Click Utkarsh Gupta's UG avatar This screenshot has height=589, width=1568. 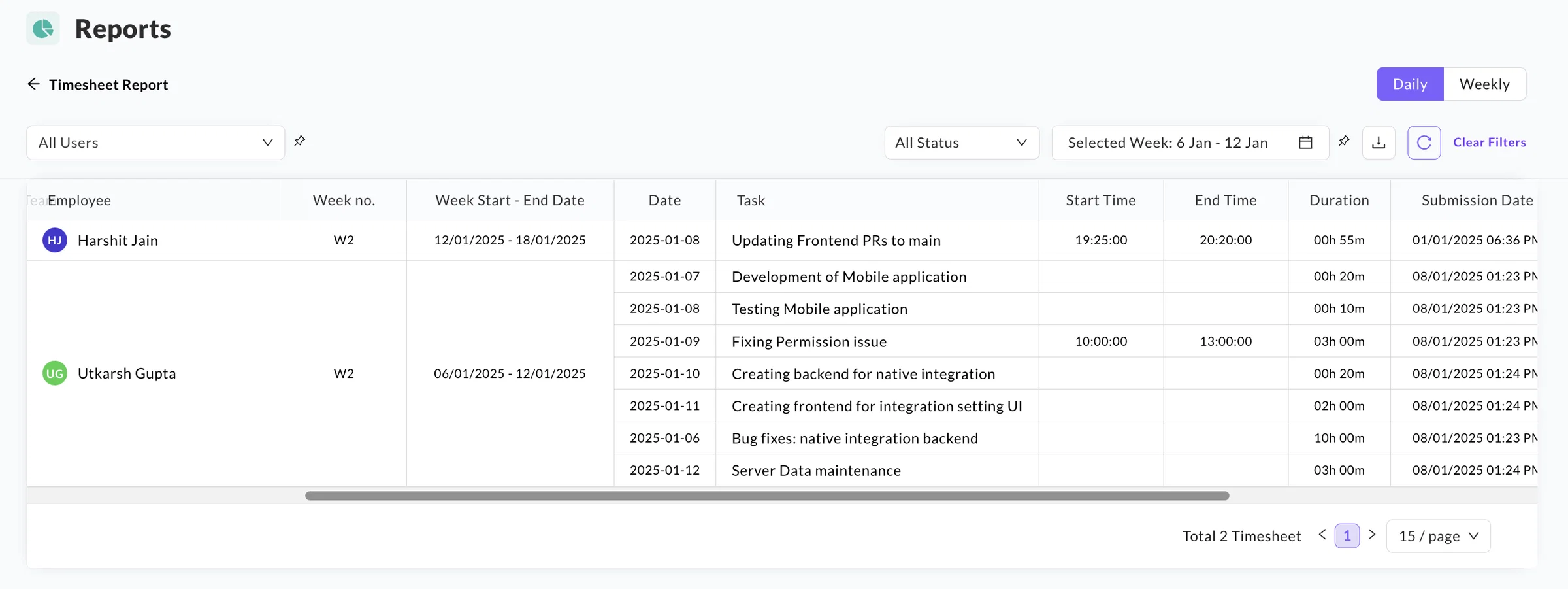pyautogui.click(x=55, y=373)
